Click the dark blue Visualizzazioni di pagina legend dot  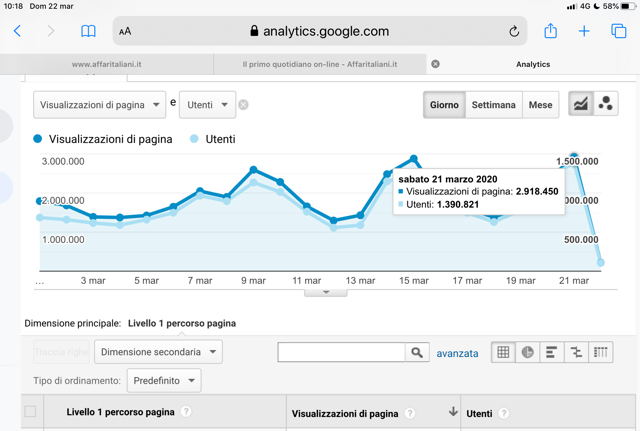tap(38, 139)
